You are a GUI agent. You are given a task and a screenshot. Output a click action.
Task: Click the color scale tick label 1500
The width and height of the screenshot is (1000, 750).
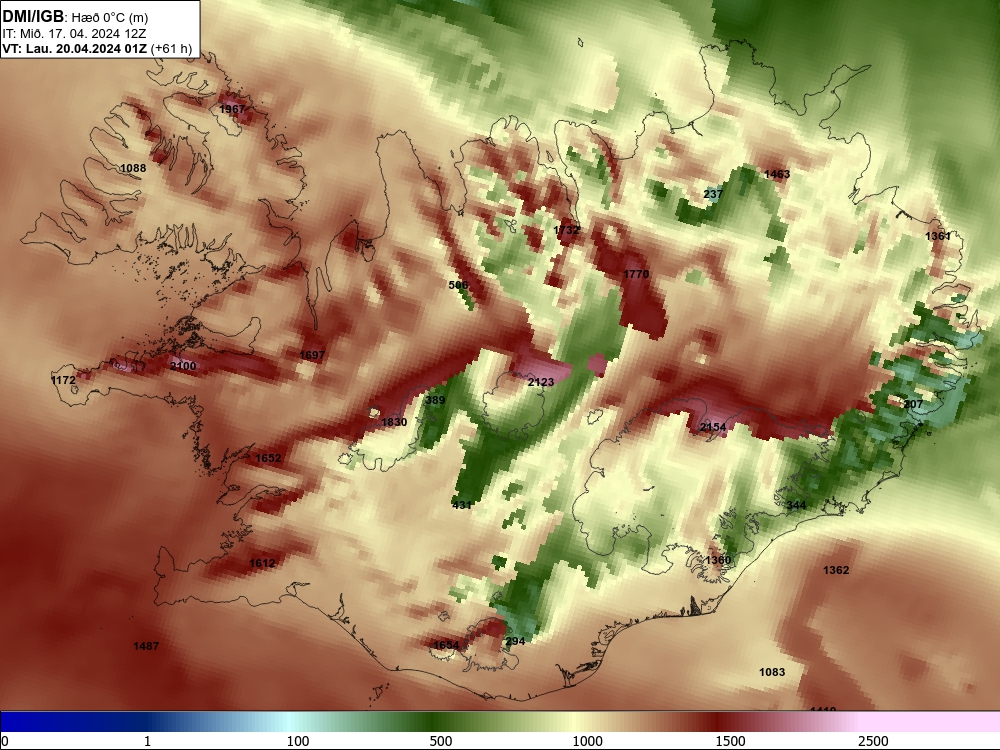pyautogui.click(x=730, y=741)
